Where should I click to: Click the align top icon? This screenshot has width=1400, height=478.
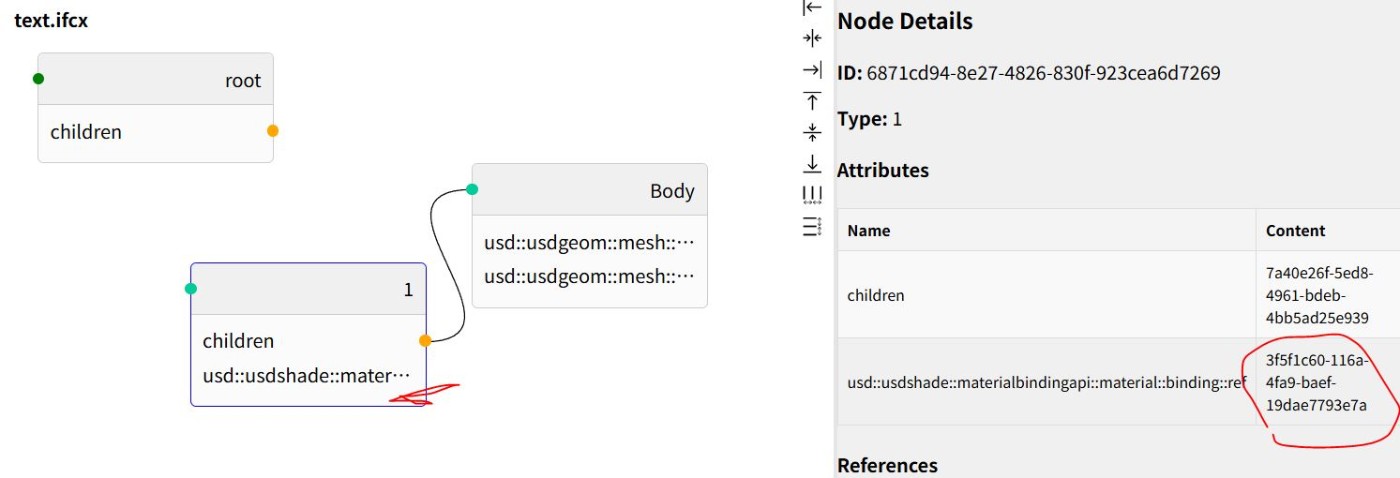pyautogui.click(x=812, y=100)
